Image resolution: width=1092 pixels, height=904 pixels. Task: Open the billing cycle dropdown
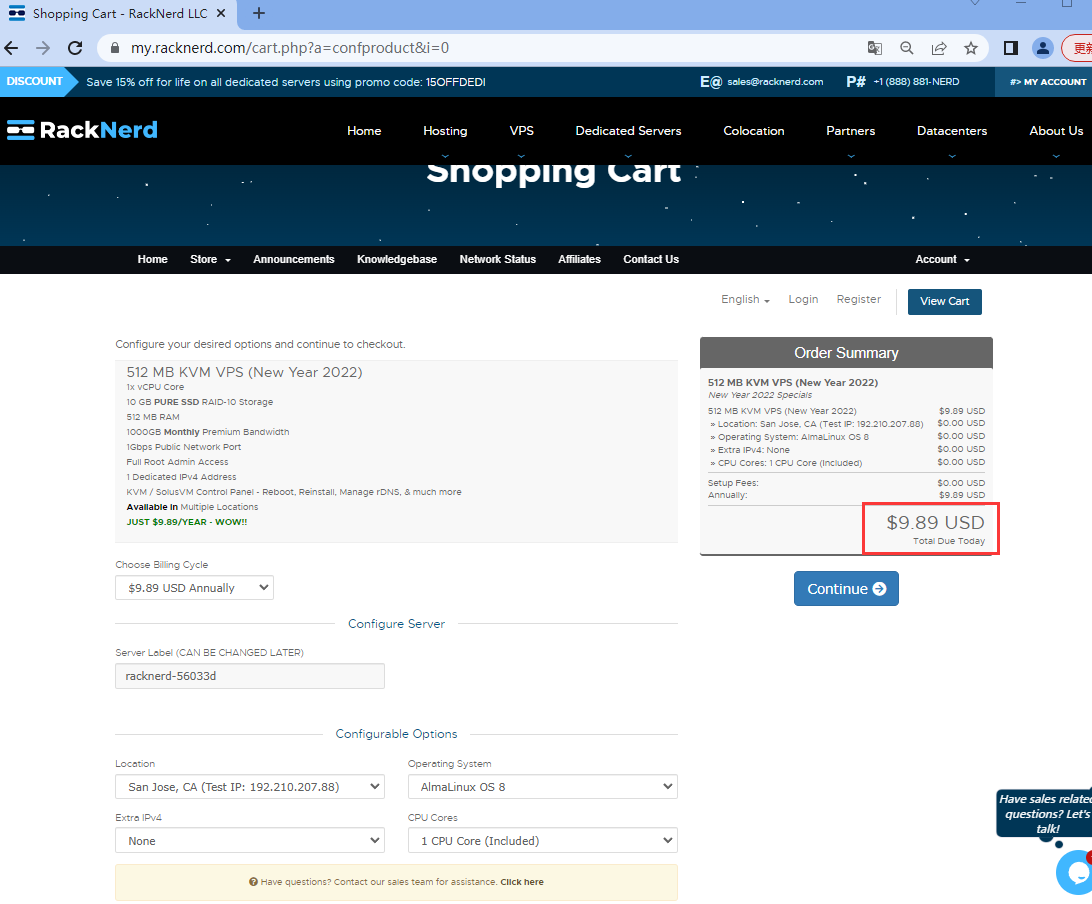pyautogui.click(x=194, y=588)
